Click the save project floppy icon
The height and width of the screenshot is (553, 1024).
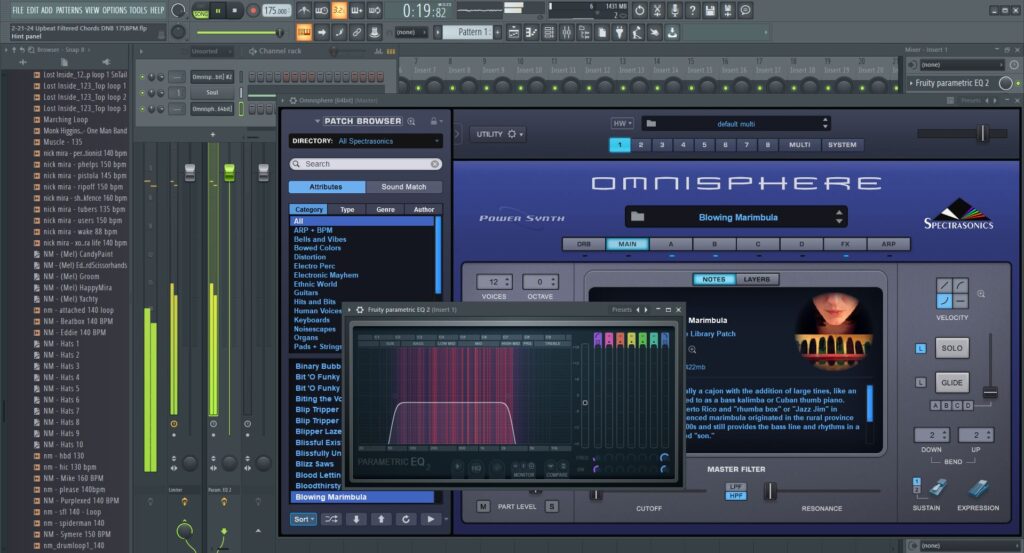pyautogui.click(x=710, y=10)
